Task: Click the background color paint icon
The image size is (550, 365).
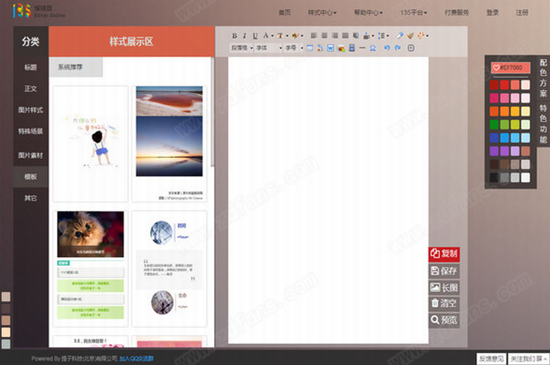Action: coord(295,35)
